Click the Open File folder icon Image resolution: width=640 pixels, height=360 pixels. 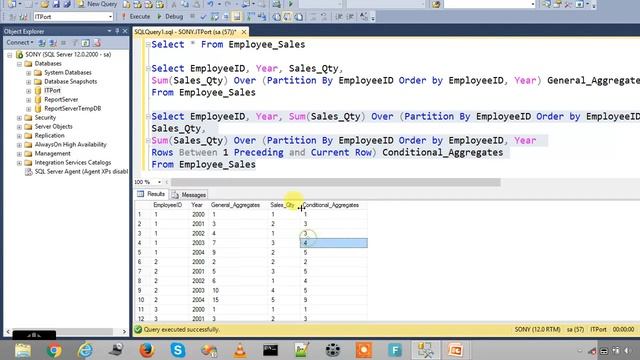pos(45,4)
